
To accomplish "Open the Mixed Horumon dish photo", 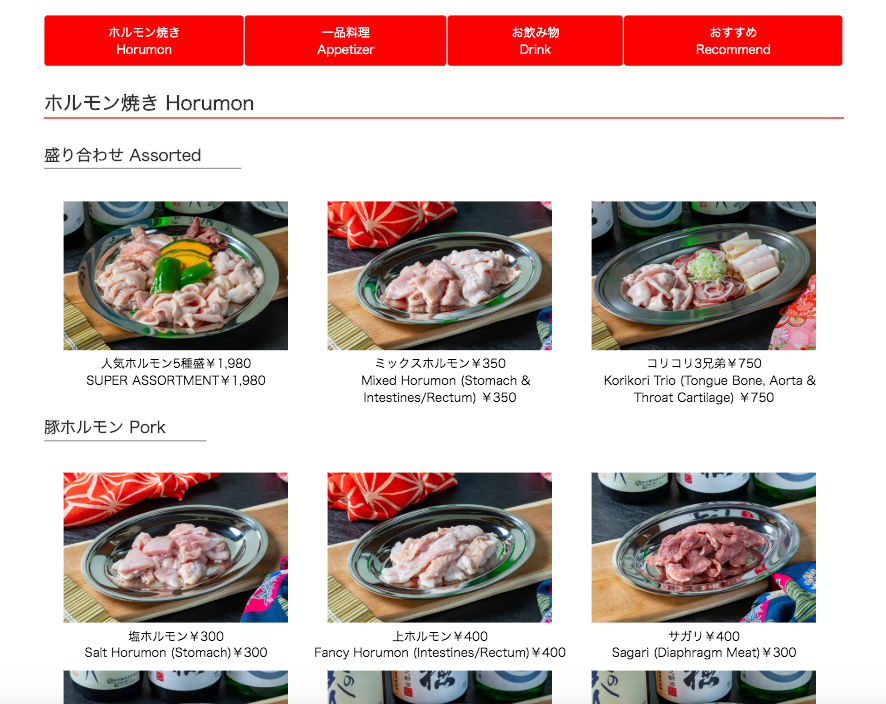I will (x=440, y=276).
